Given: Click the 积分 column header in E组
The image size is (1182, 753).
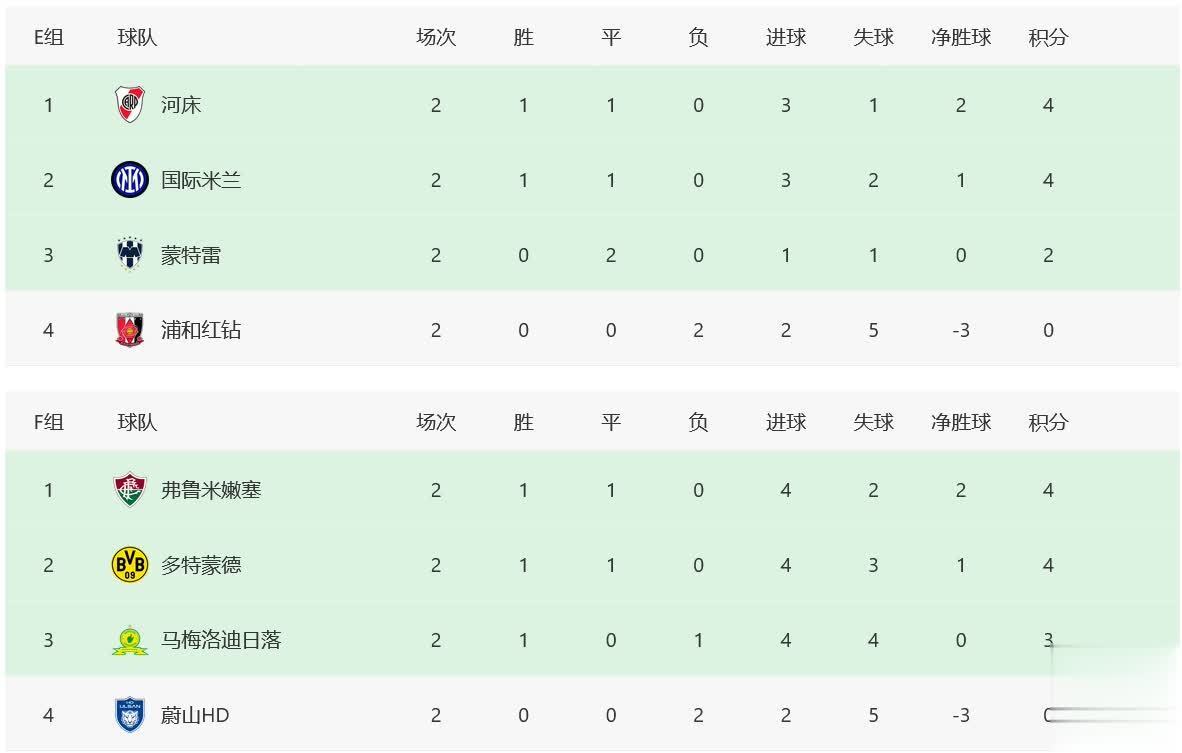Looking at the screenshot, I should point(1048,37).
